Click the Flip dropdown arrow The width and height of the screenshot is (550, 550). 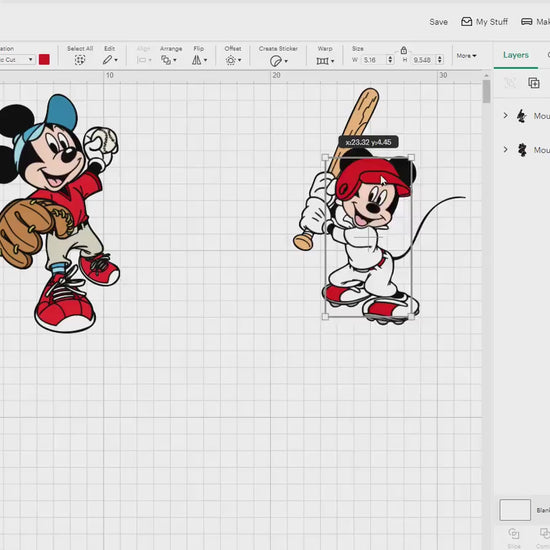click(205, 60)
